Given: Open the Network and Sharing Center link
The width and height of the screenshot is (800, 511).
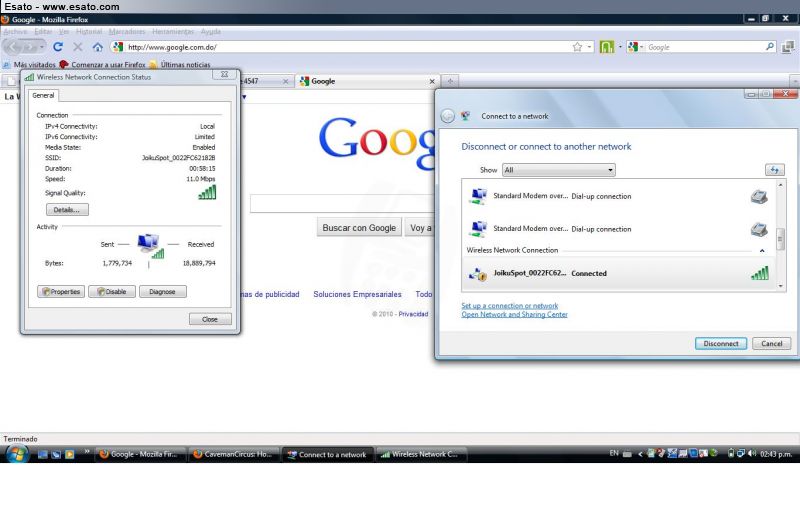Looking at the screenshot, I should (x=514, y=314).
